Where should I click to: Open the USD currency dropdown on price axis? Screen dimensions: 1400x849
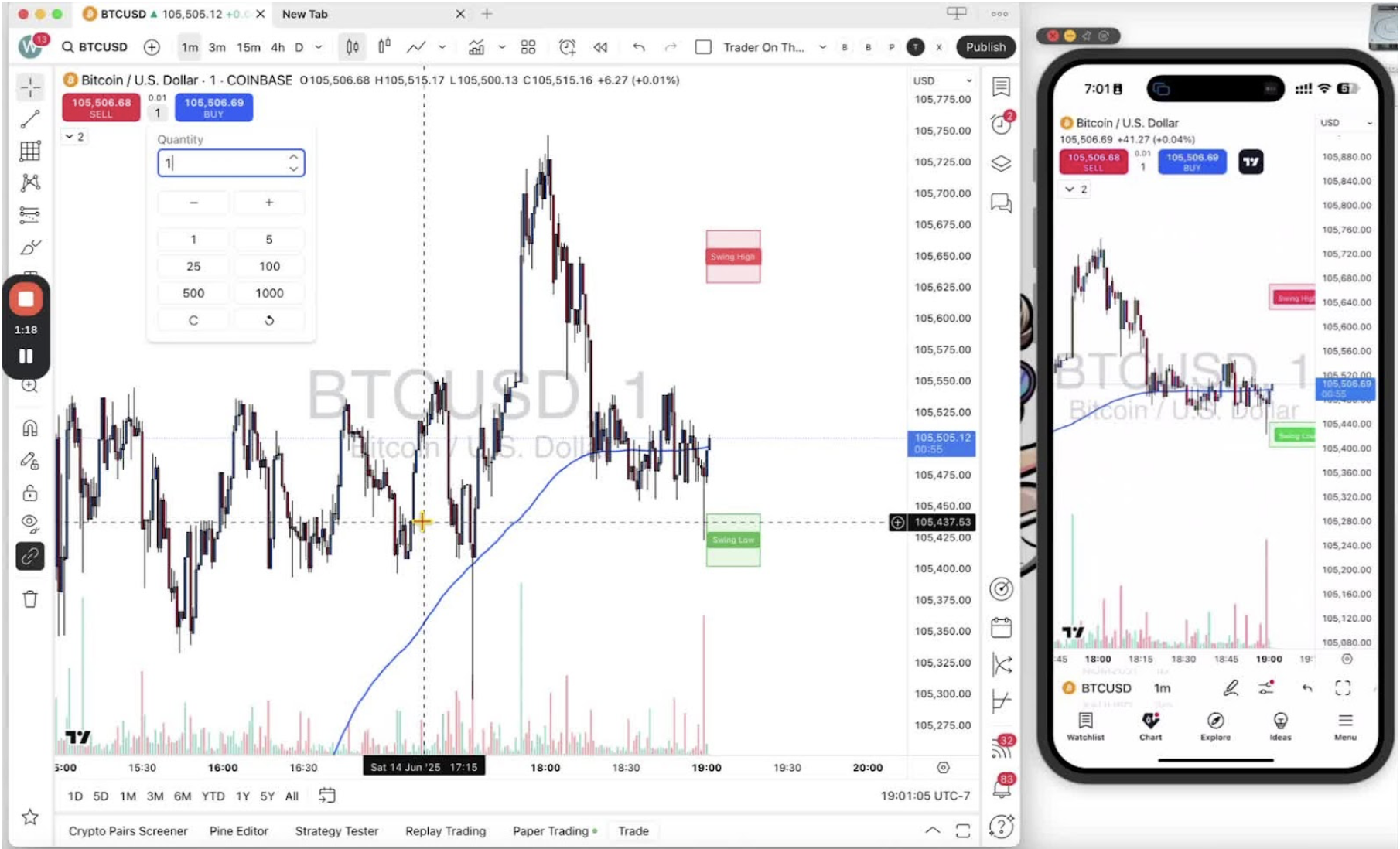click(941, 80)
